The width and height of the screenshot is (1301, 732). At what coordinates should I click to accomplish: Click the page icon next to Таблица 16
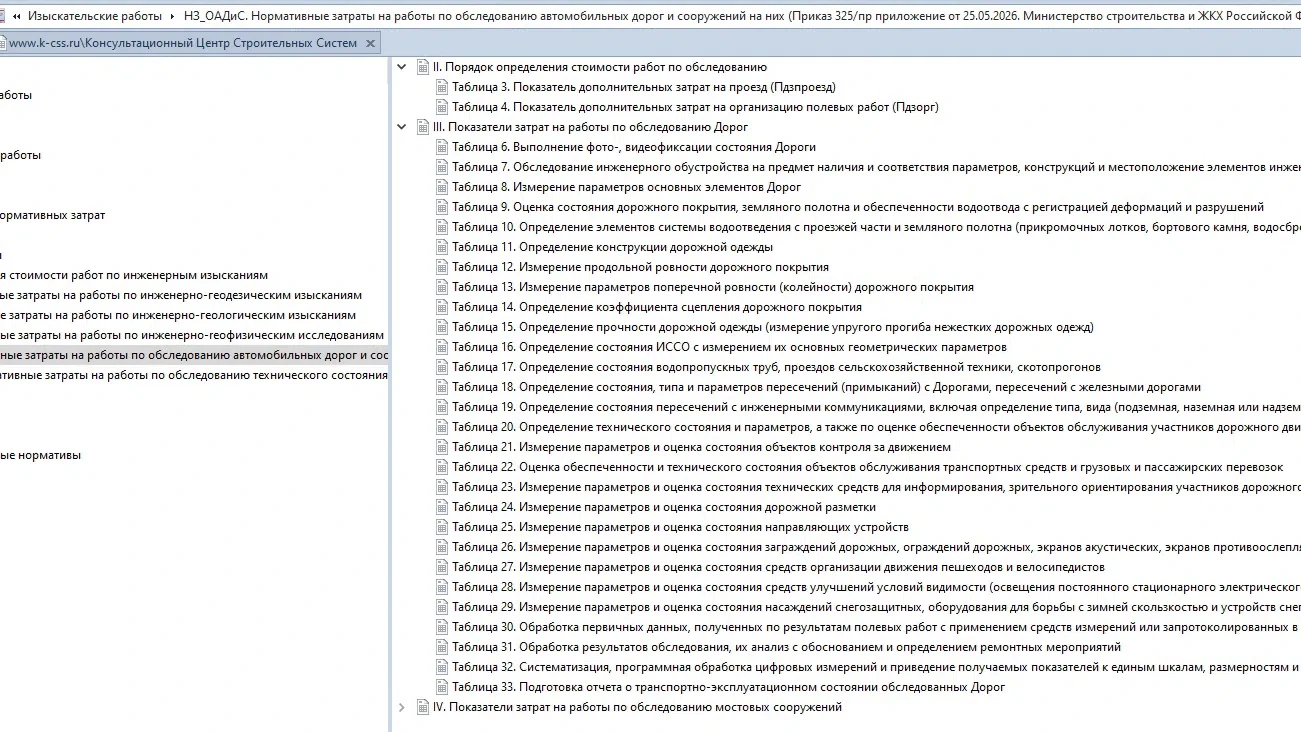tap(442, 347)
